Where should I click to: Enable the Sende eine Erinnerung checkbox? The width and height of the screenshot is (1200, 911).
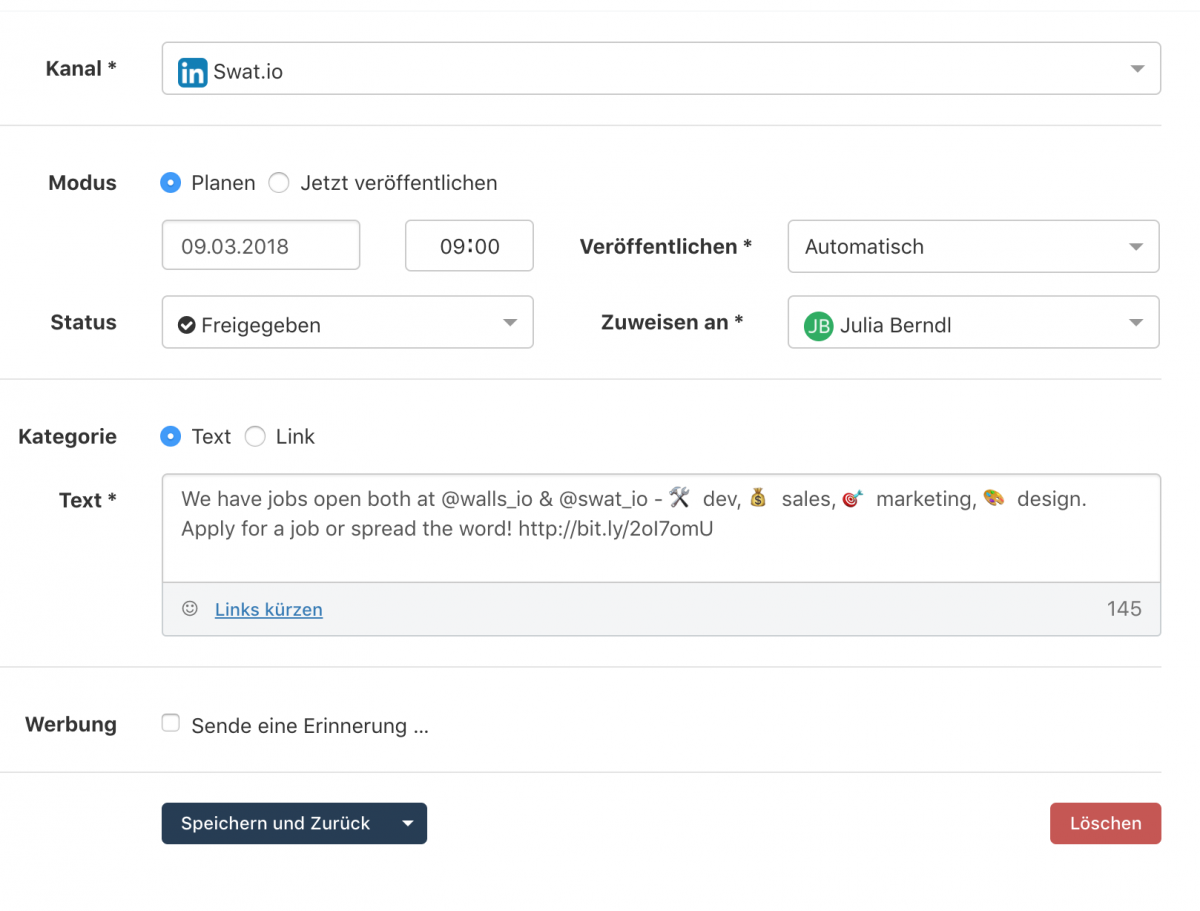[171, 723]
